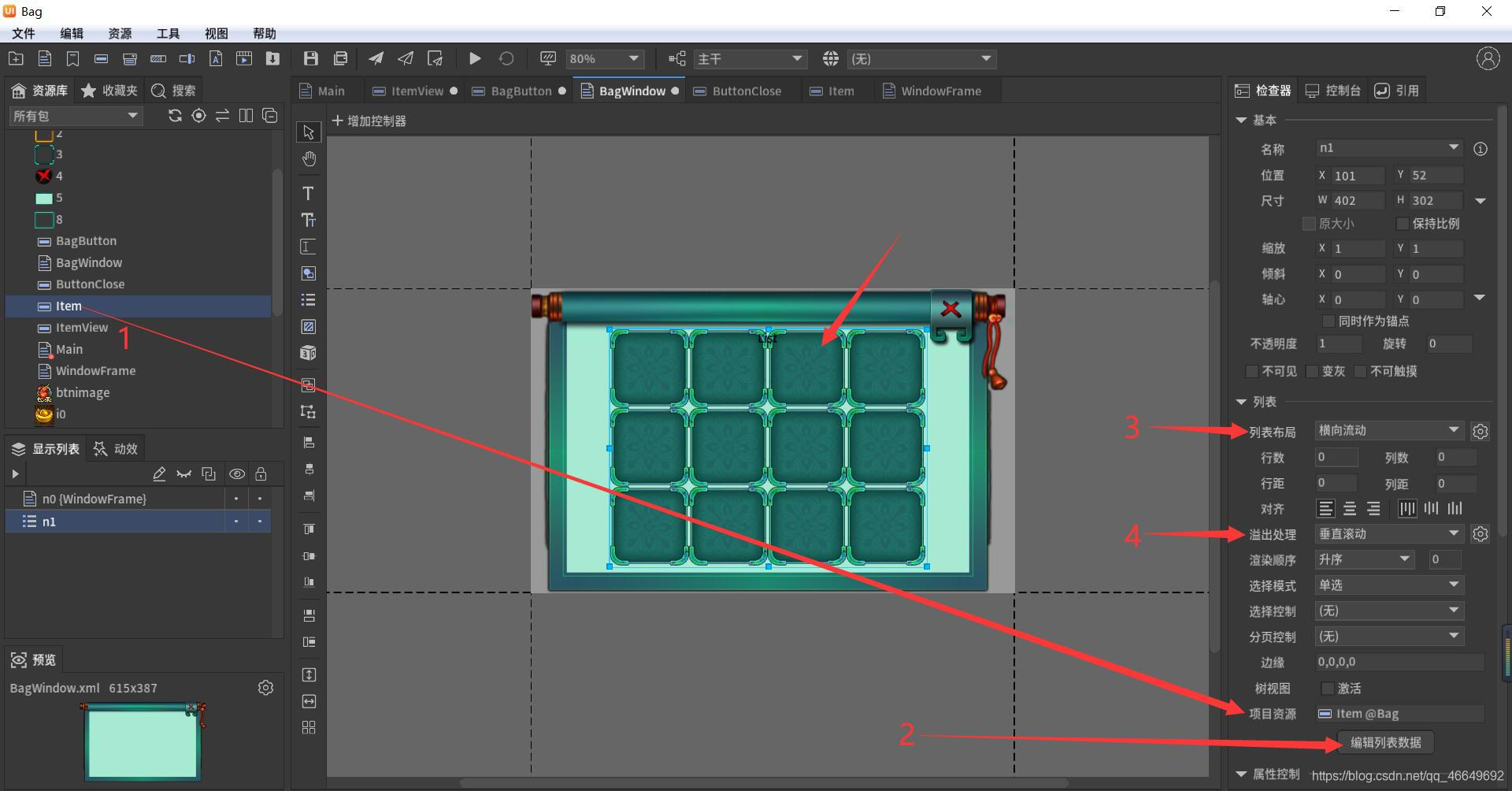Open the 选择模式 单选 dropdown
This screenshot has height=791, width=1512.
click(x=1389, y=585)
